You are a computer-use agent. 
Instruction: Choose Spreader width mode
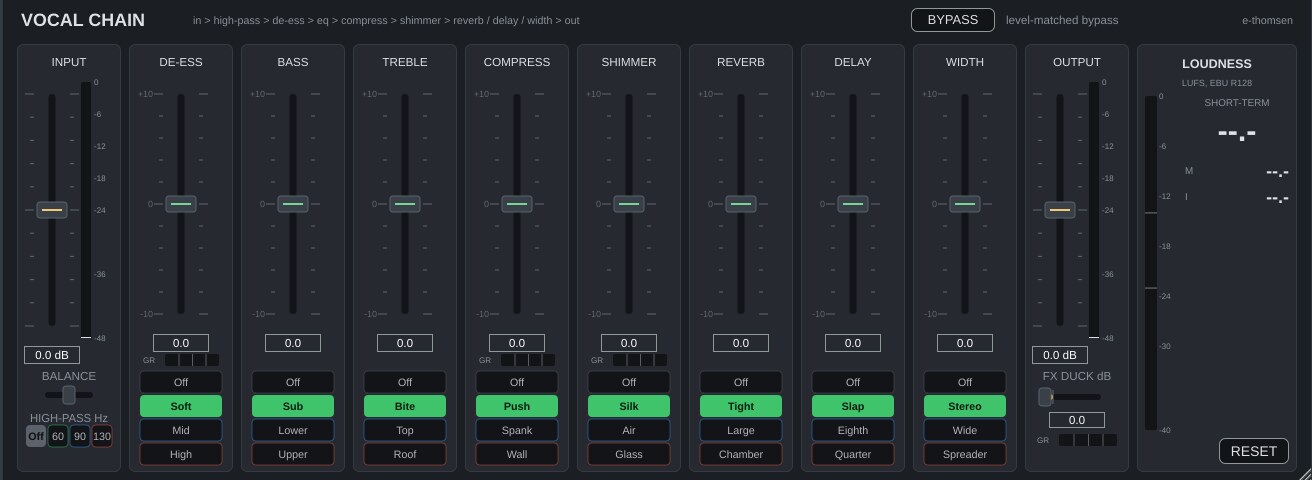tap(965, 454)
